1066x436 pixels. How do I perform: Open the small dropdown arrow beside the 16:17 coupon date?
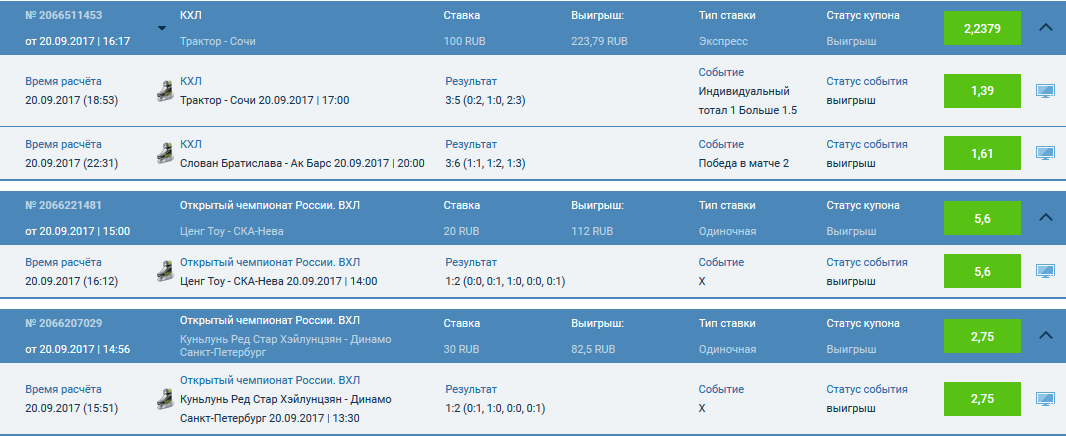[162, 28]
